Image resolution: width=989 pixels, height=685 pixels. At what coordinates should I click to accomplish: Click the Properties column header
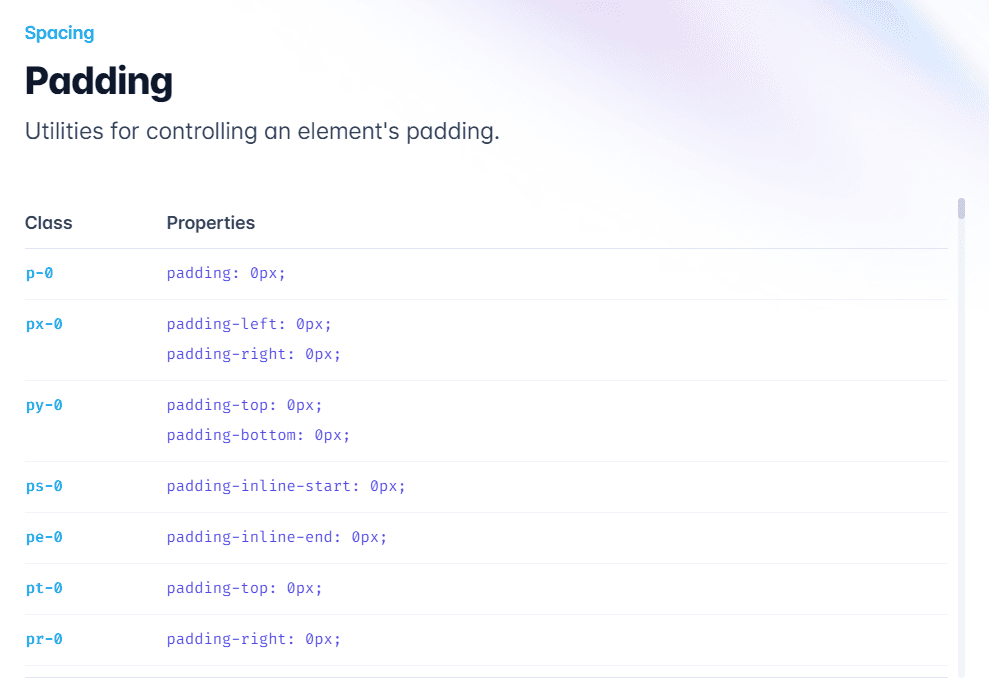(210, 223)
